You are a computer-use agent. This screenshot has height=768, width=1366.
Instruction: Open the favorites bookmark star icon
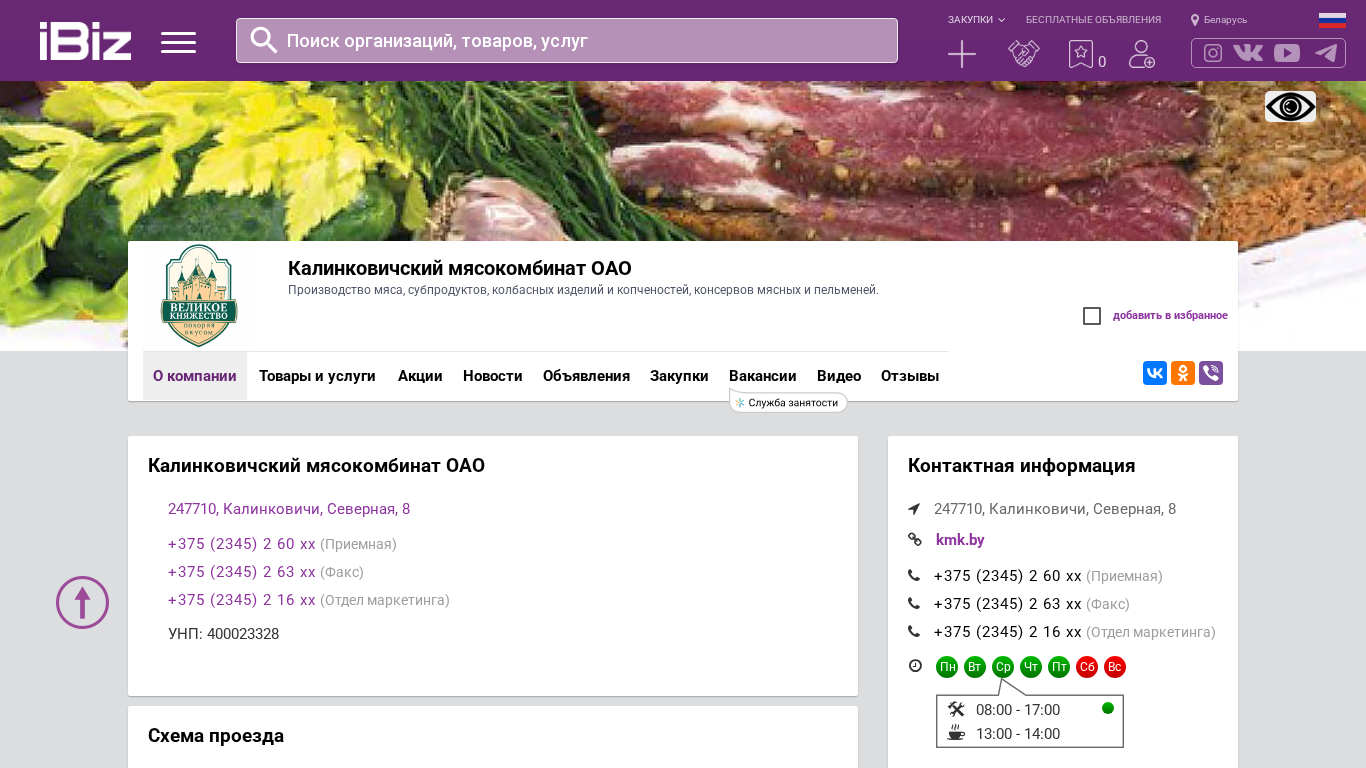[x=1081, y=54]
